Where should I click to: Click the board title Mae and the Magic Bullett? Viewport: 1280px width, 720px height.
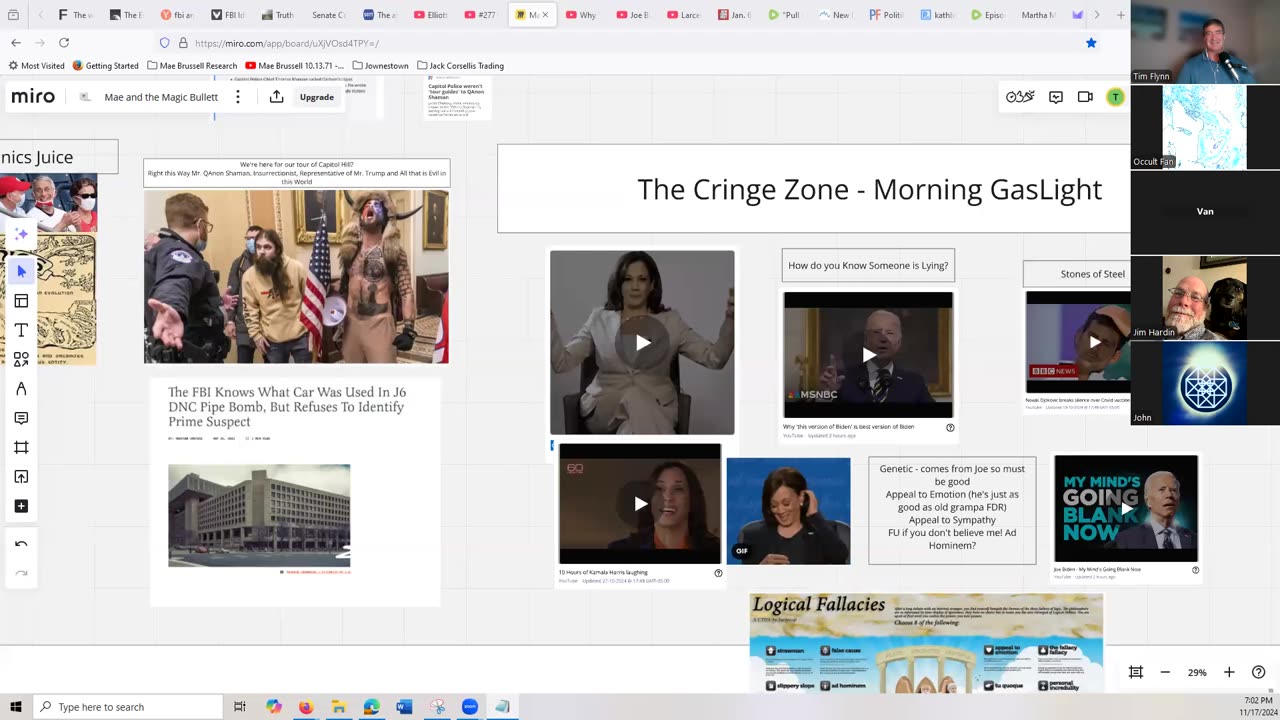(161, 97)
